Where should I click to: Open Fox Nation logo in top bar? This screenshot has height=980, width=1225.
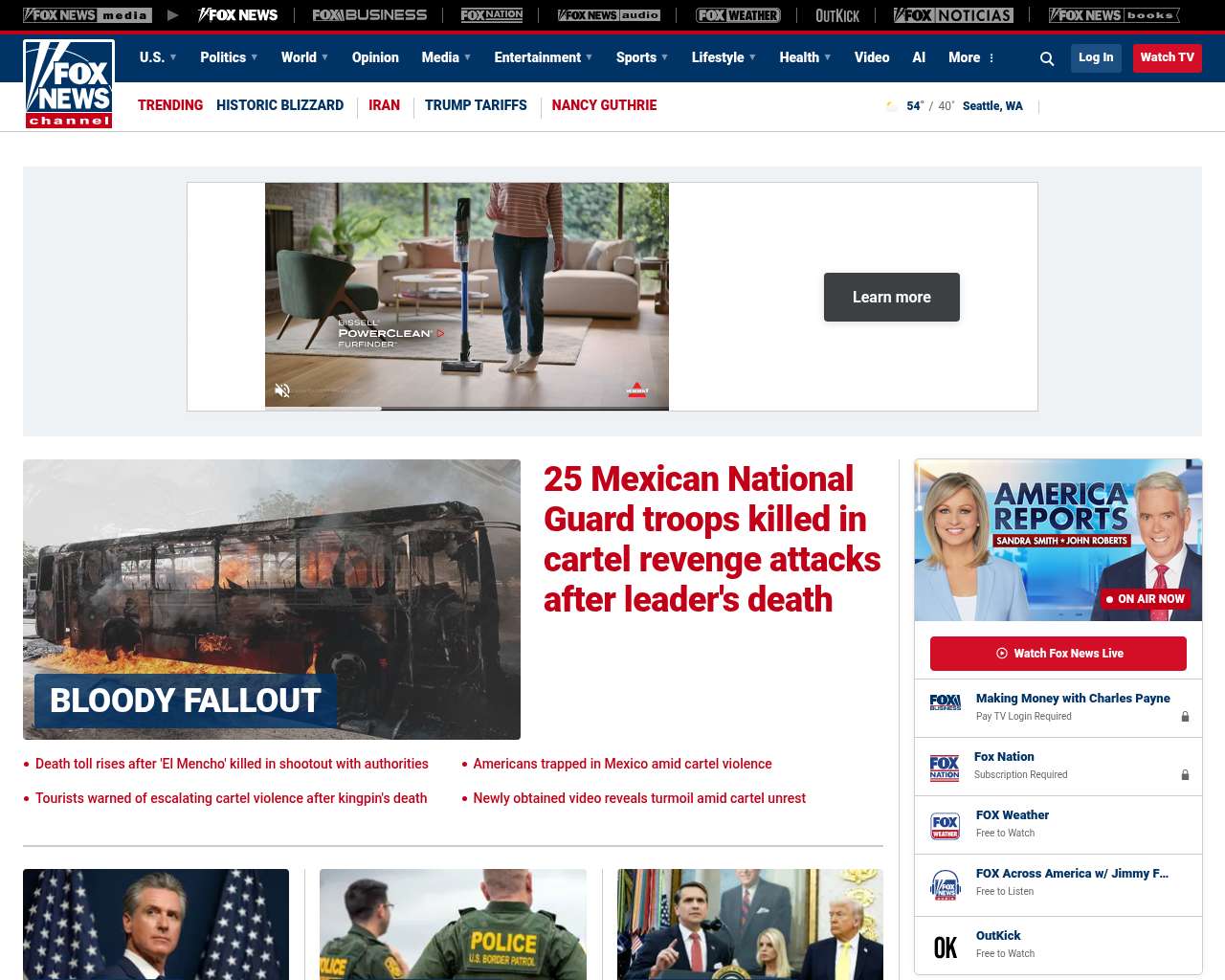[492, 15]
